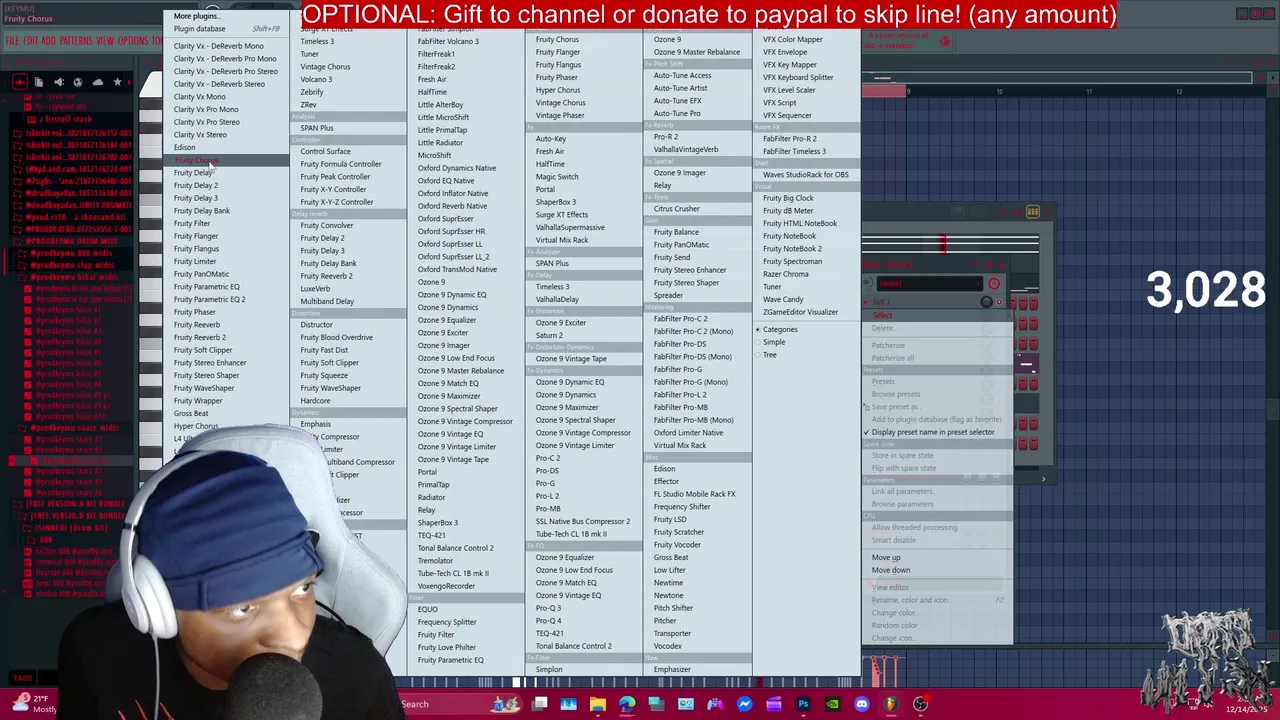Pick Pro-Q 4 equalizer
The image size is (1280, 720).
pyautogui.click(x=548, y=621)
